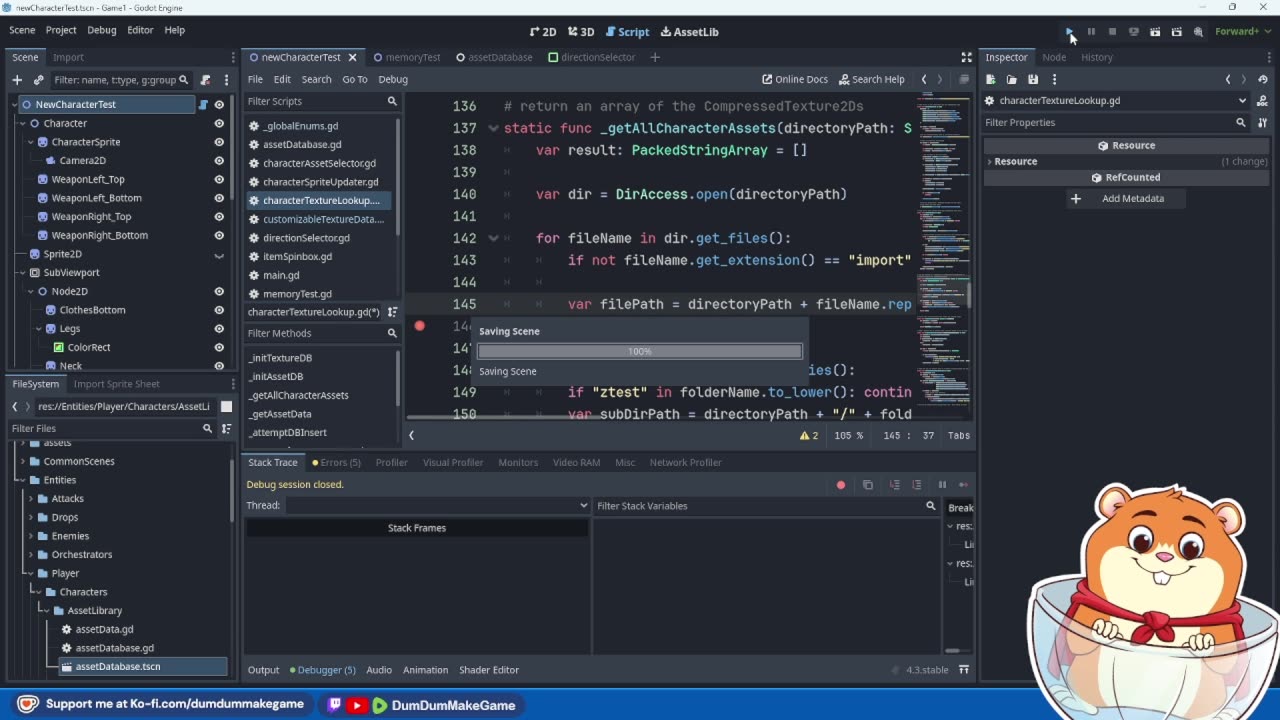The image size is (1280, 720).
Task: Hide the WeaponLeft_Bottom node
Action: point(219,198)
